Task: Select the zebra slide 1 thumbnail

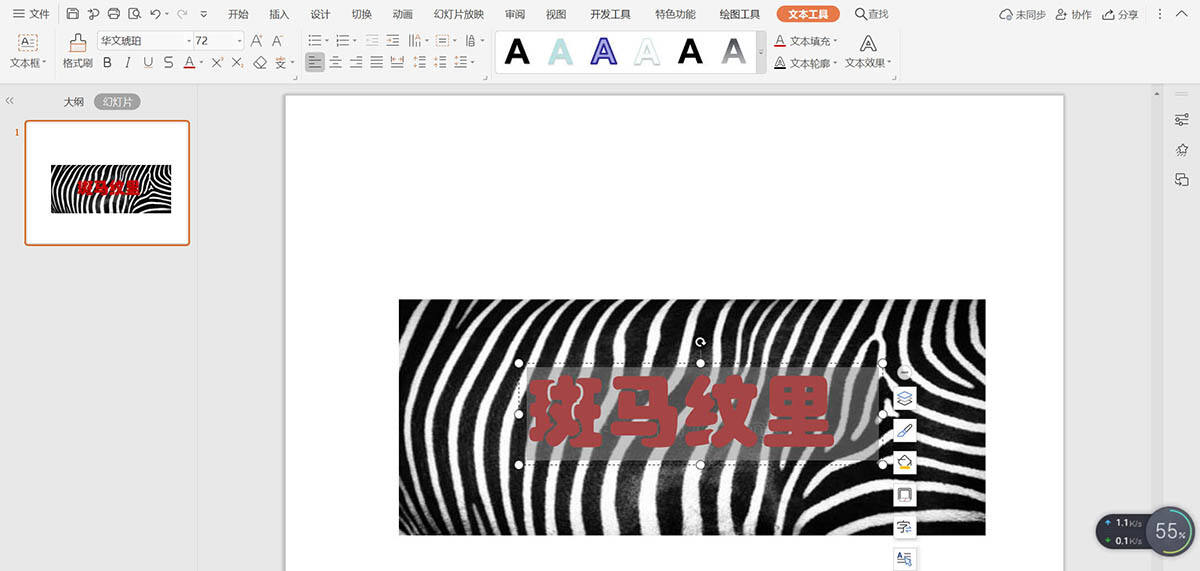Action: (107, 183)
